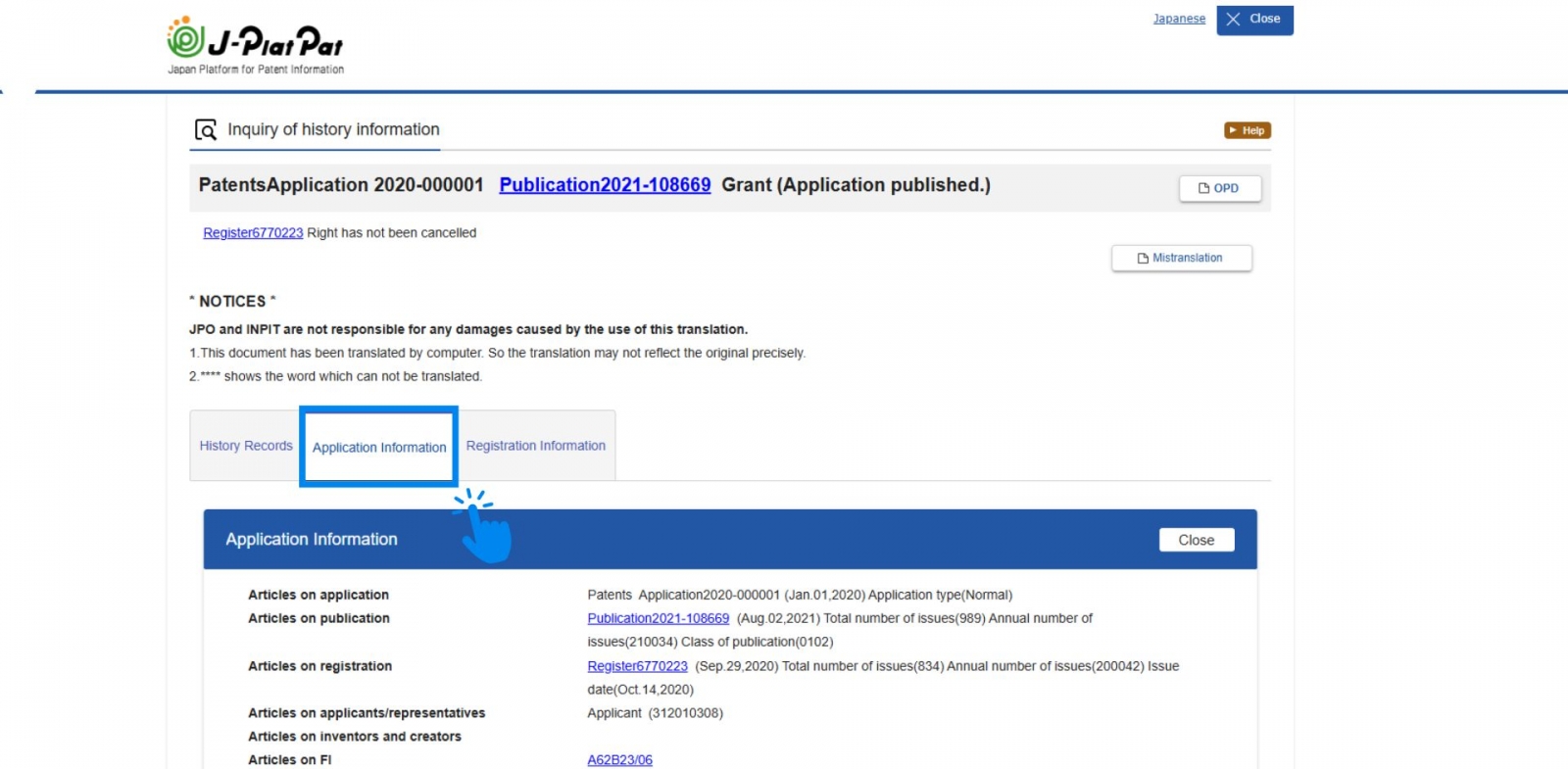Close the page with the top-right Close button
1568x769 pixels.
click(x=1254, y=20)
